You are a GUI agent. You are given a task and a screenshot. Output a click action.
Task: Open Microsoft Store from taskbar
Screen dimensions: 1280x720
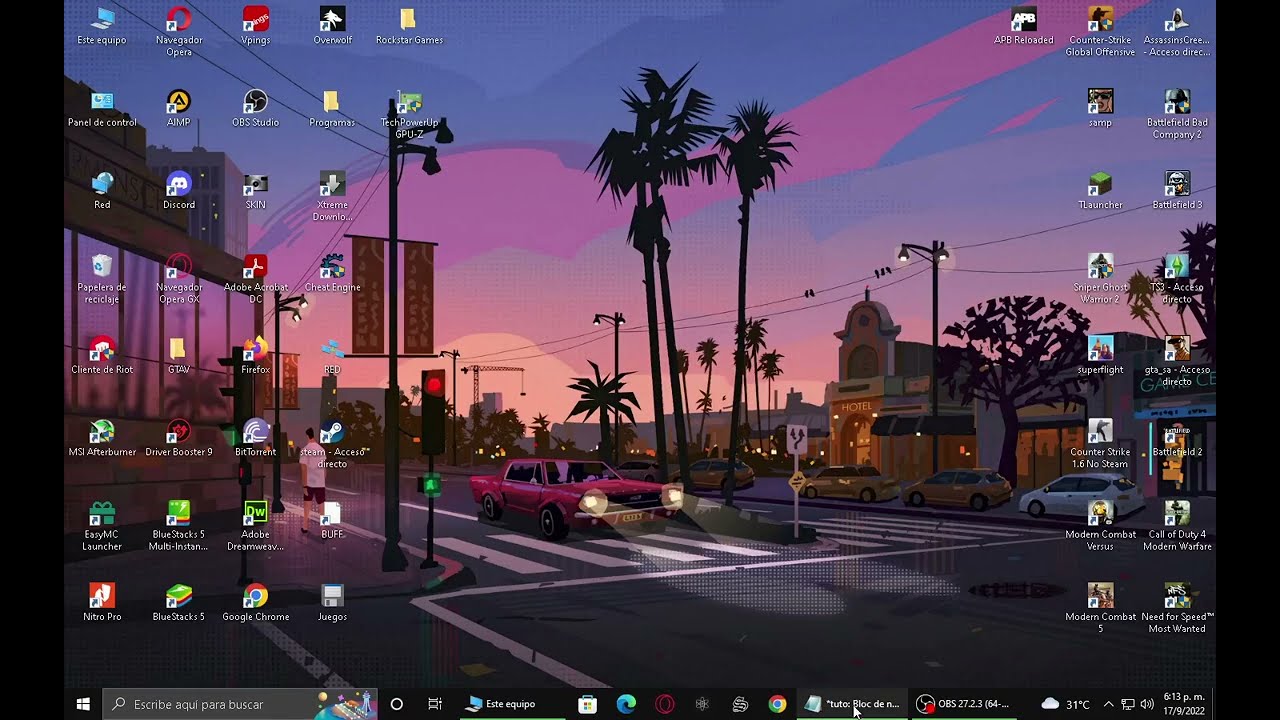click(588, 704)
